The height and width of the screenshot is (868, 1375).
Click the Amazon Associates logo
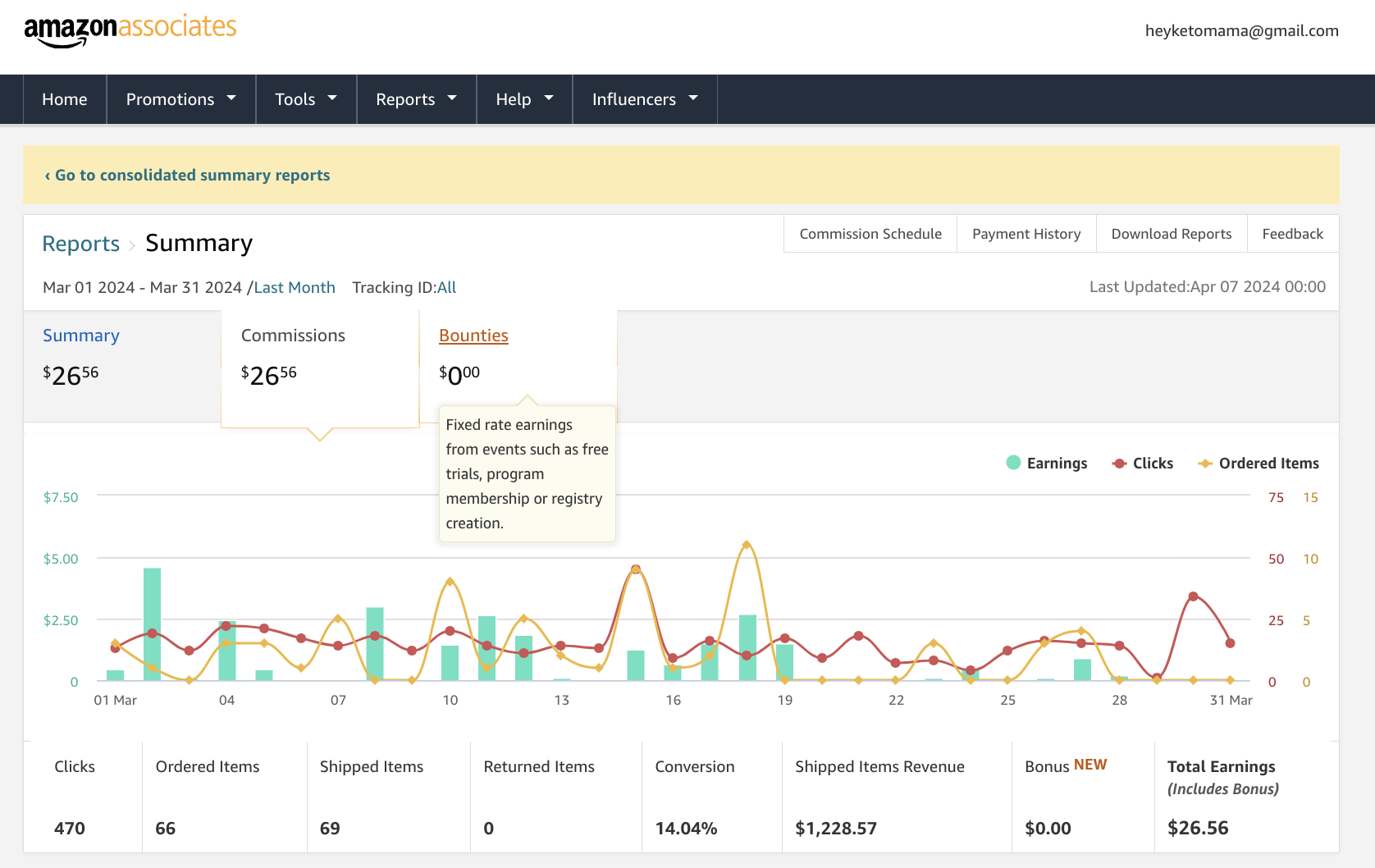click(x=130, y=30)
